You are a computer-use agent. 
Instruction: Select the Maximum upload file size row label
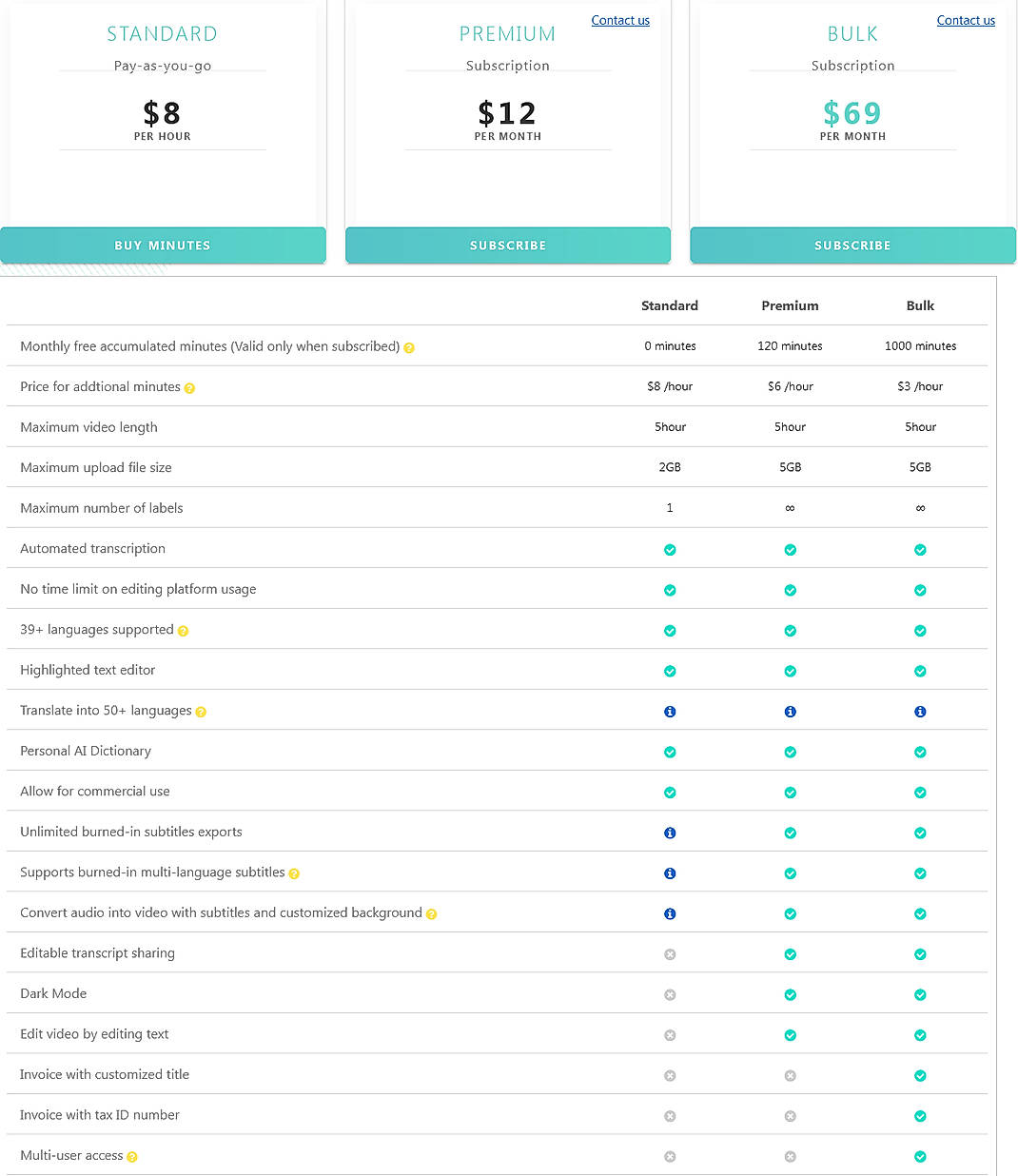tap(95, 467)
